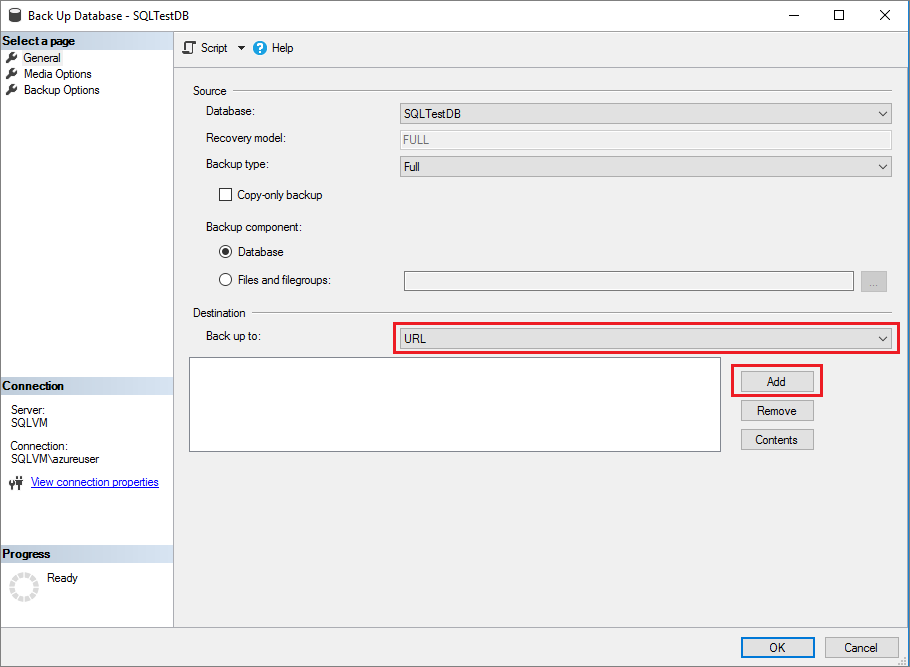Click the Script toolbar icon
The width and height of the screenshot is (910, 667).
pyautogui.click(x=188, y=47)
